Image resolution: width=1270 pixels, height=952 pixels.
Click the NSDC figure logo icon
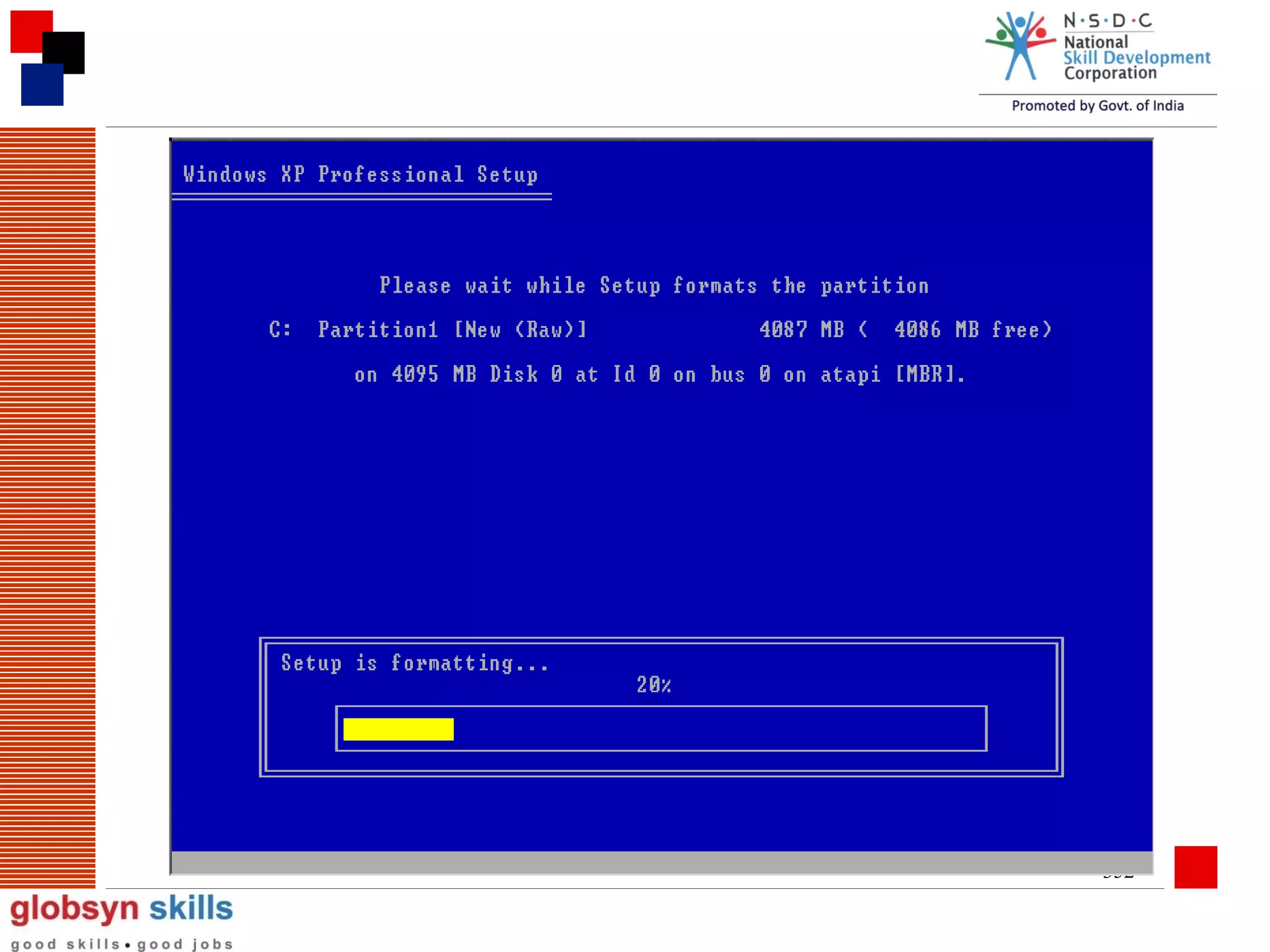click(x=1020, y=46)
